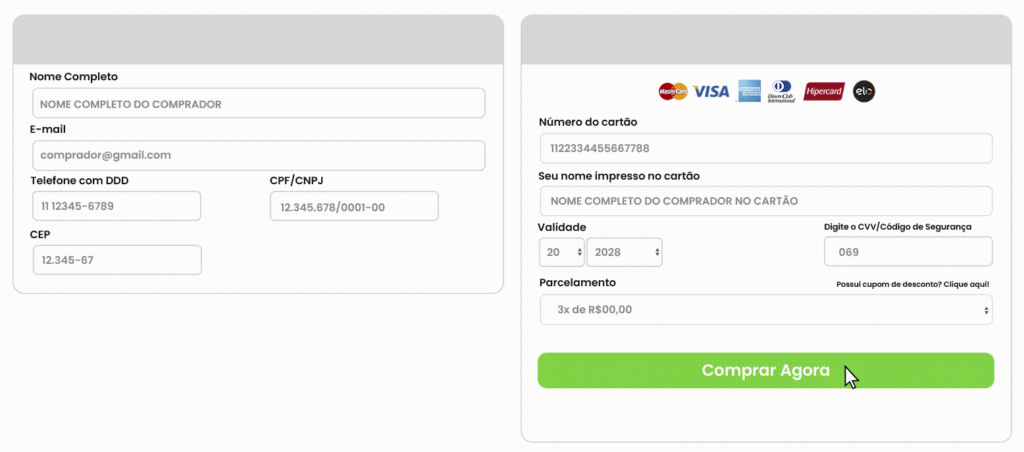Image resolution: width=1024 pixels, height=452 pixels.
Task: Select the Telefone com DDD field
Action: tap(116, 206)
